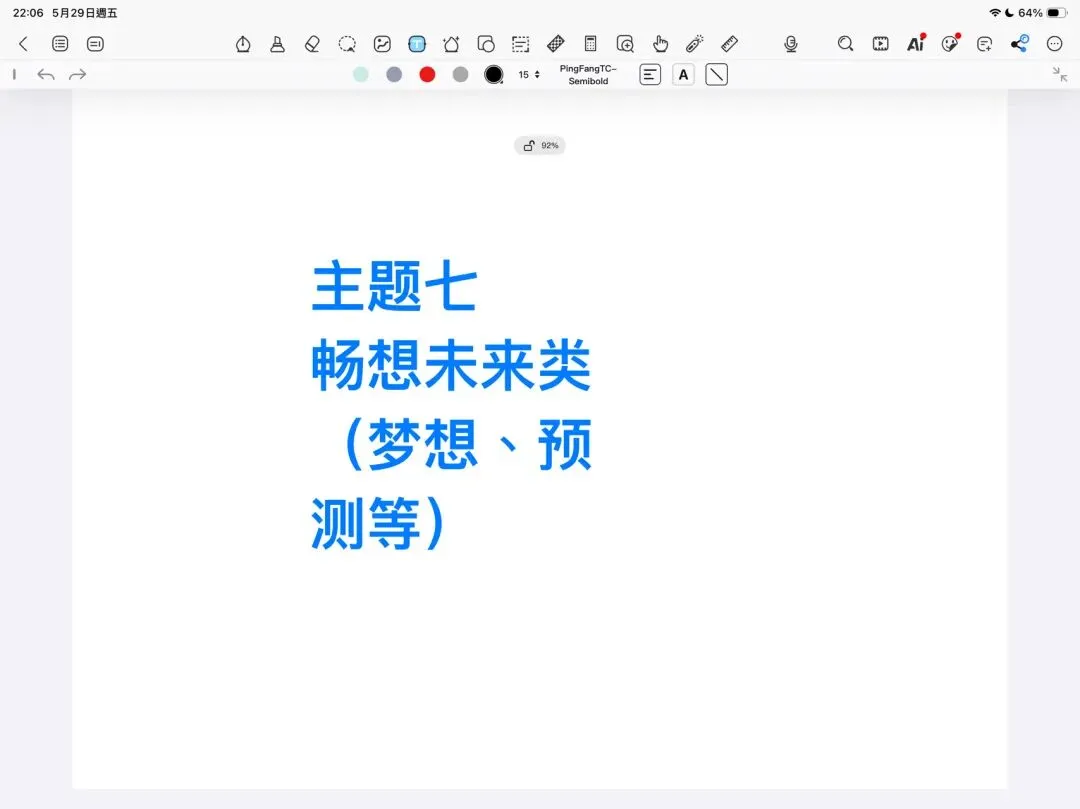This screenshot has width=1080, height=809.
Task: Redo the last action
Action: [78, 74]
